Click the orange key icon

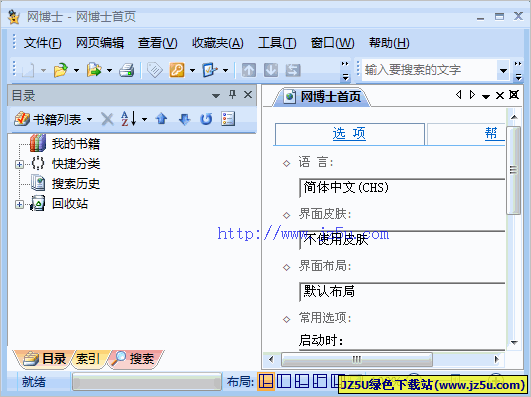177,70
